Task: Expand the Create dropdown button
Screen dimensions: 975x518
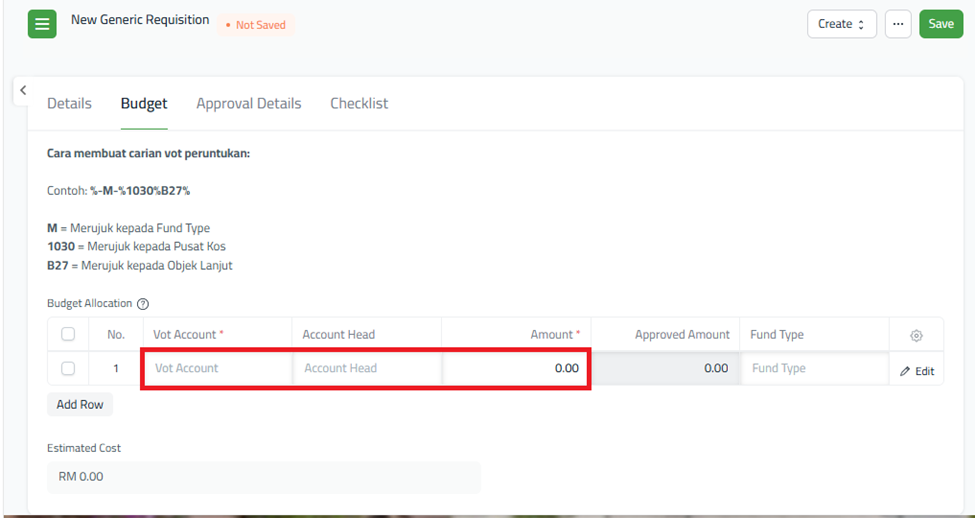Action: 841,24
